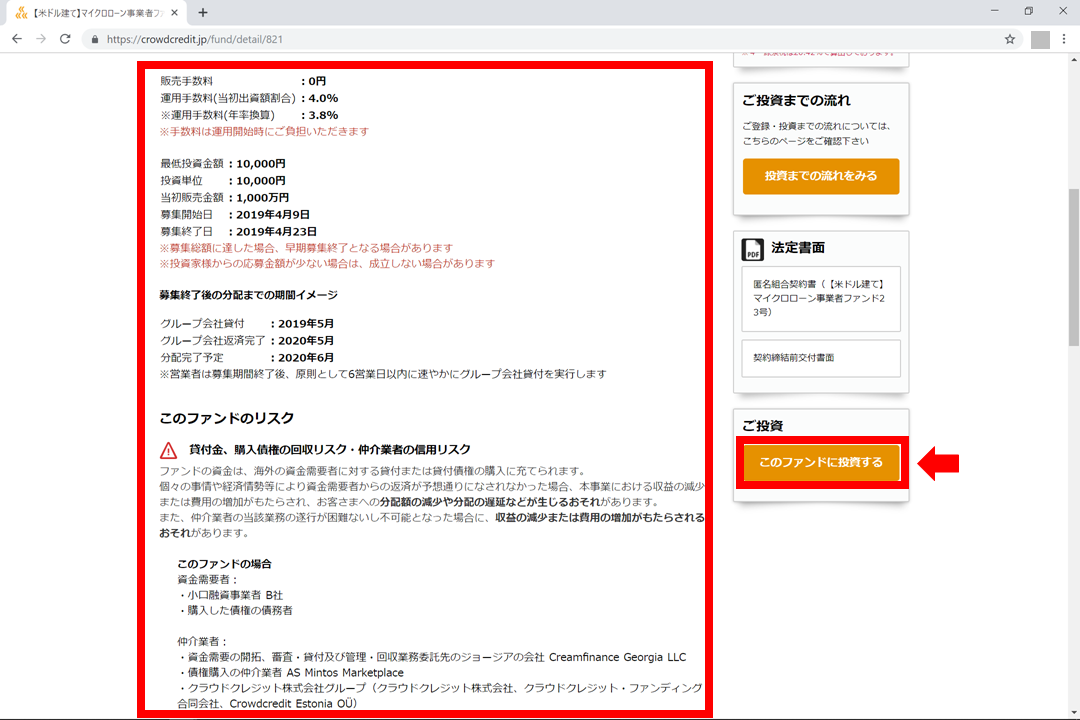The width and height of the screenshot is (1080, 720).
Task: Click 販売手数料 0円 line
Action: pyautogui.click(x=243, y=81)
